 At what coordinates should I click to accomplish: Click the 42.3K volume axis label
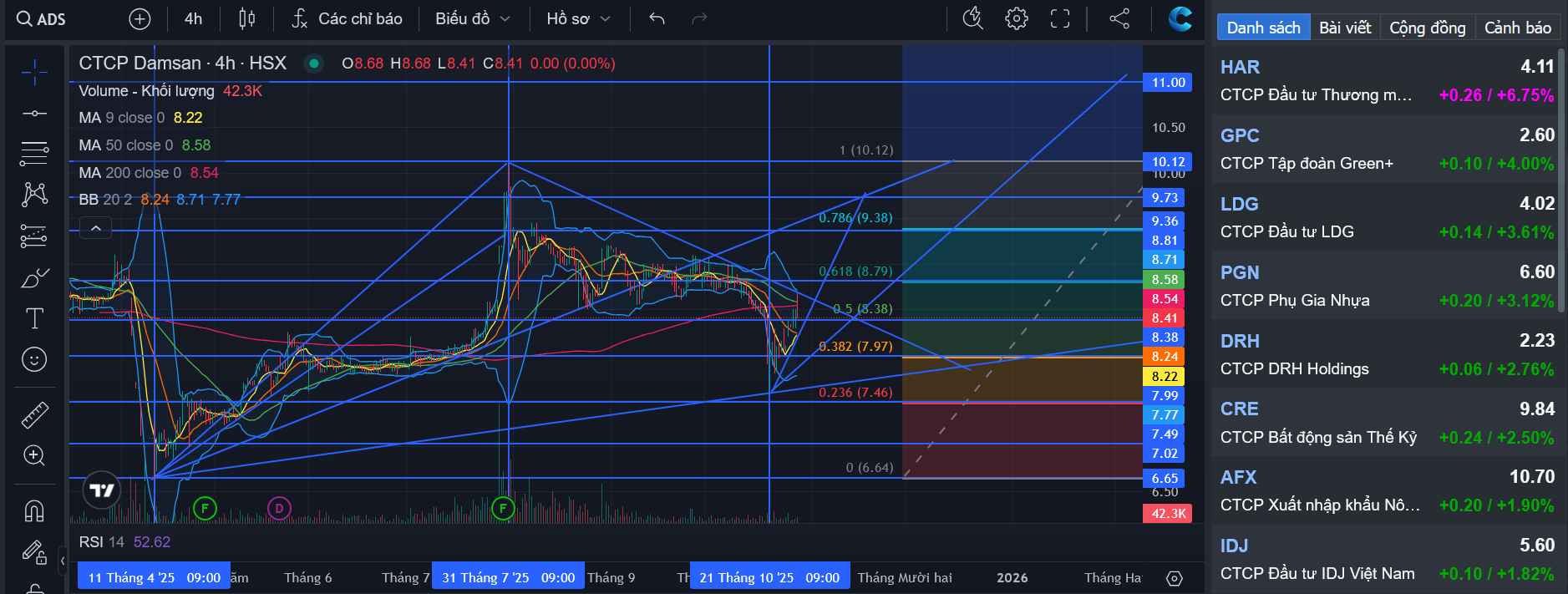[x=1168, y=513]
